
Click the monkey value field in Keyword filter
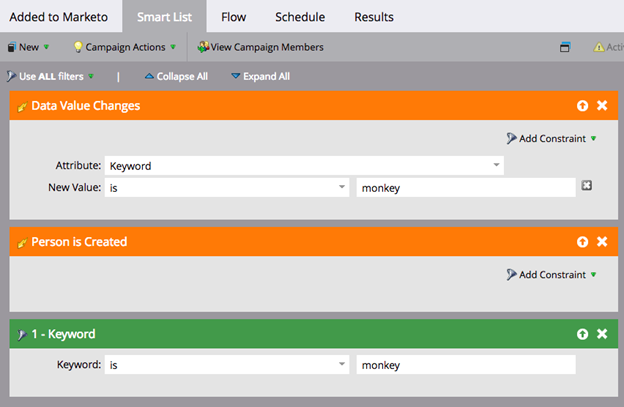point(465,365)
